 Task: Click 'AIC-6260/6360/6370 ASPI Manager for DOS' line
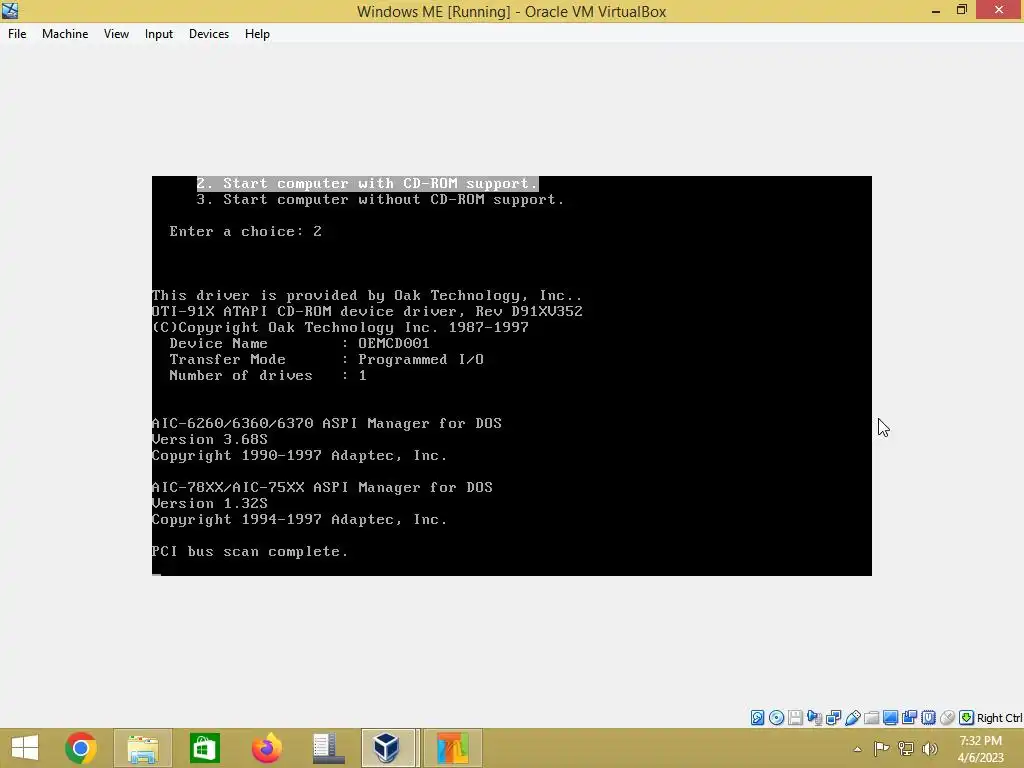327,424
